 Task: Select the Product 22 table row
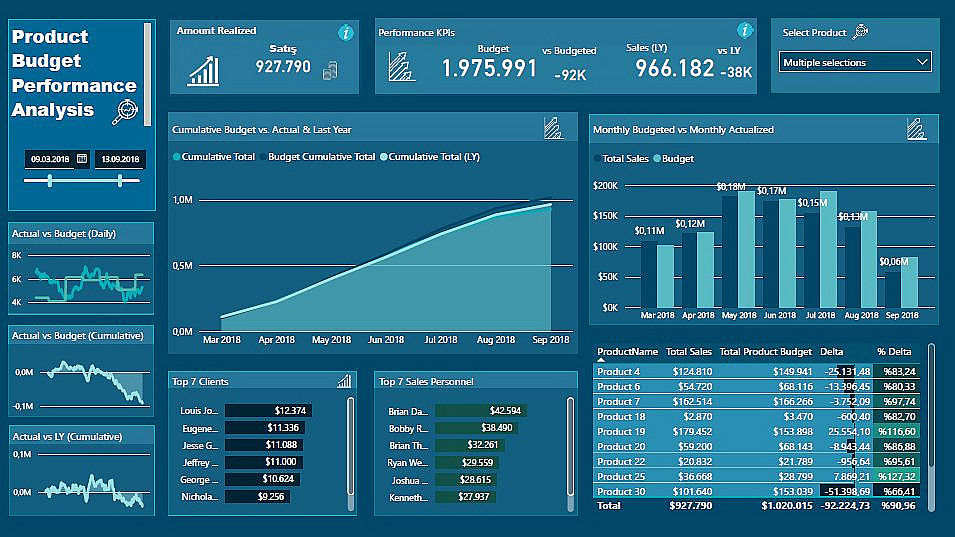coord(756,462)
